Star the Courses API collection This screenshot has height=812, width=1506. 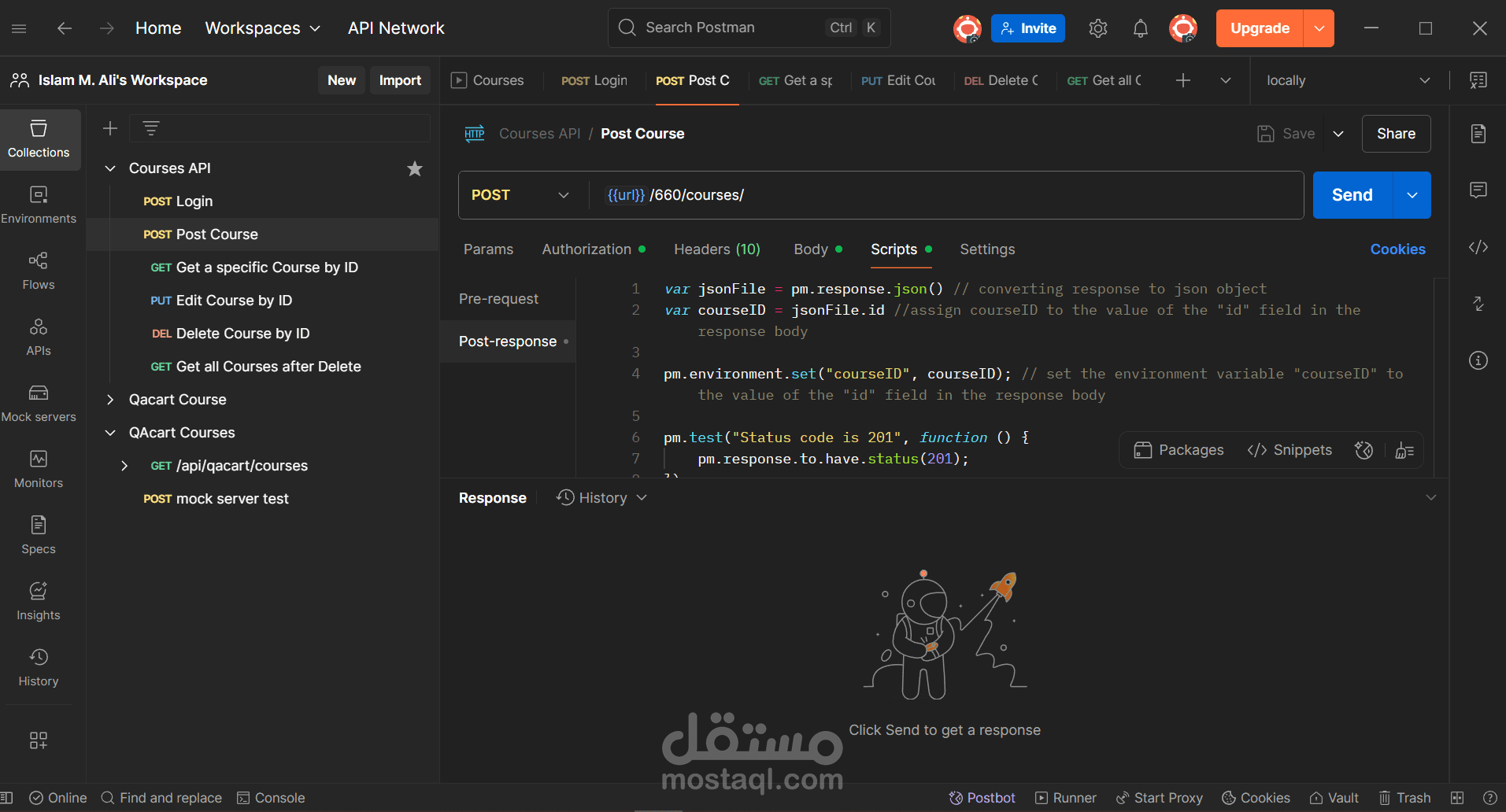[x=415, y=168]
